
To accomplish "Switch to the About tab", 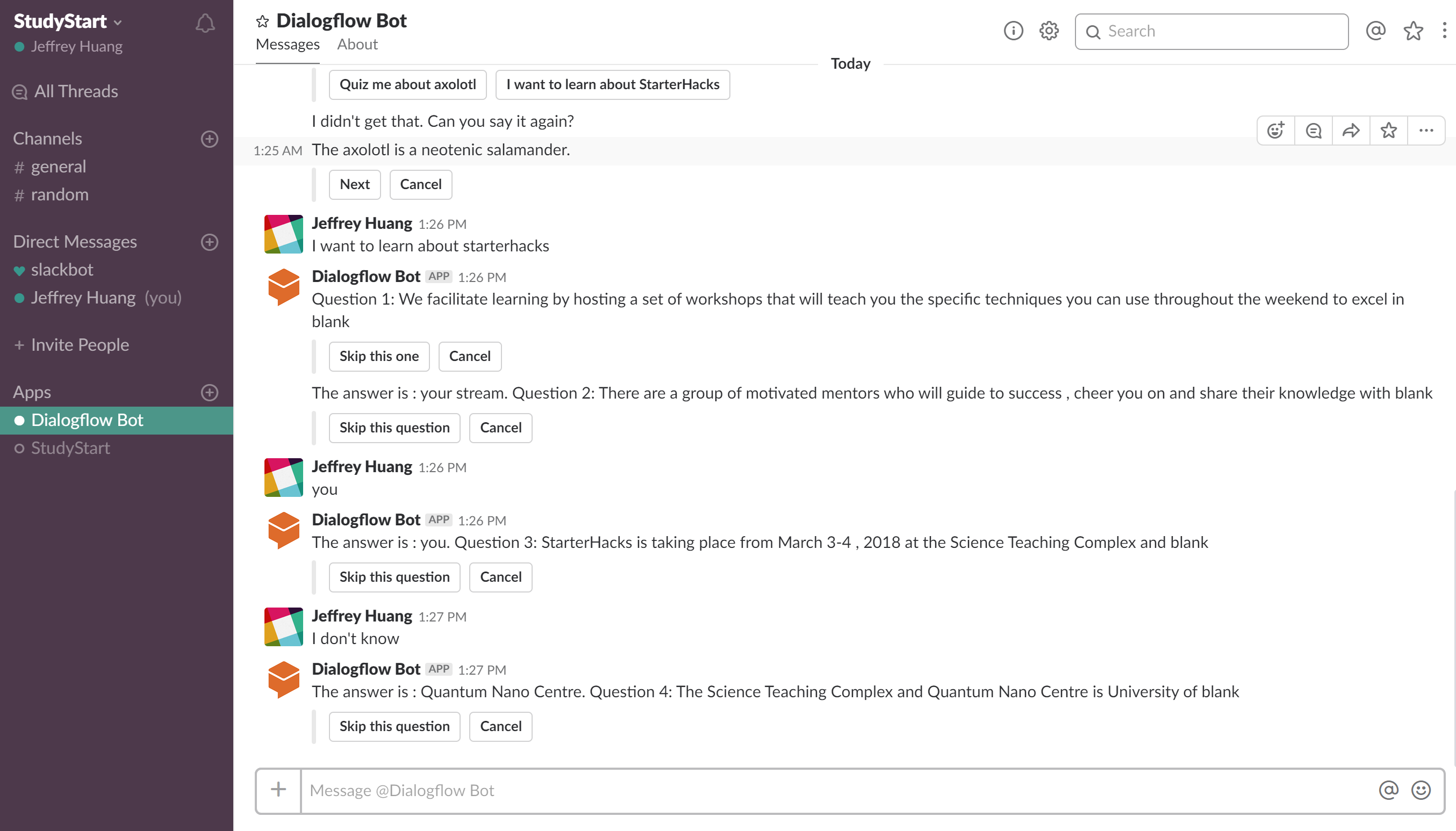I will tap(357, 45).
